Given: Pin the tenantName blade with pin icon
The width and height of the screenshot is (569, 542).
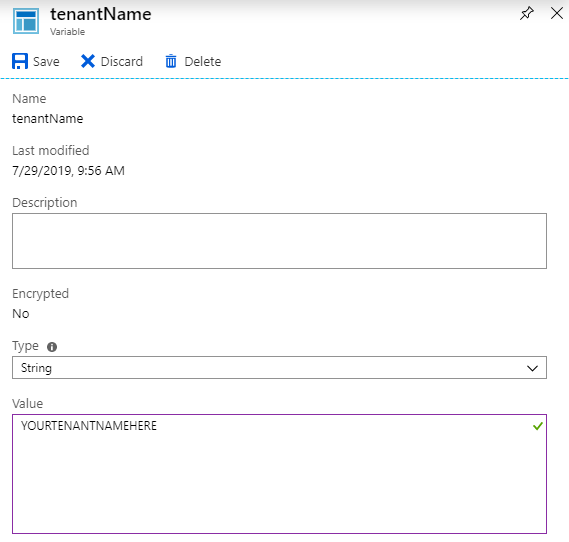Looking at the screenshot, I should point(527,14).
